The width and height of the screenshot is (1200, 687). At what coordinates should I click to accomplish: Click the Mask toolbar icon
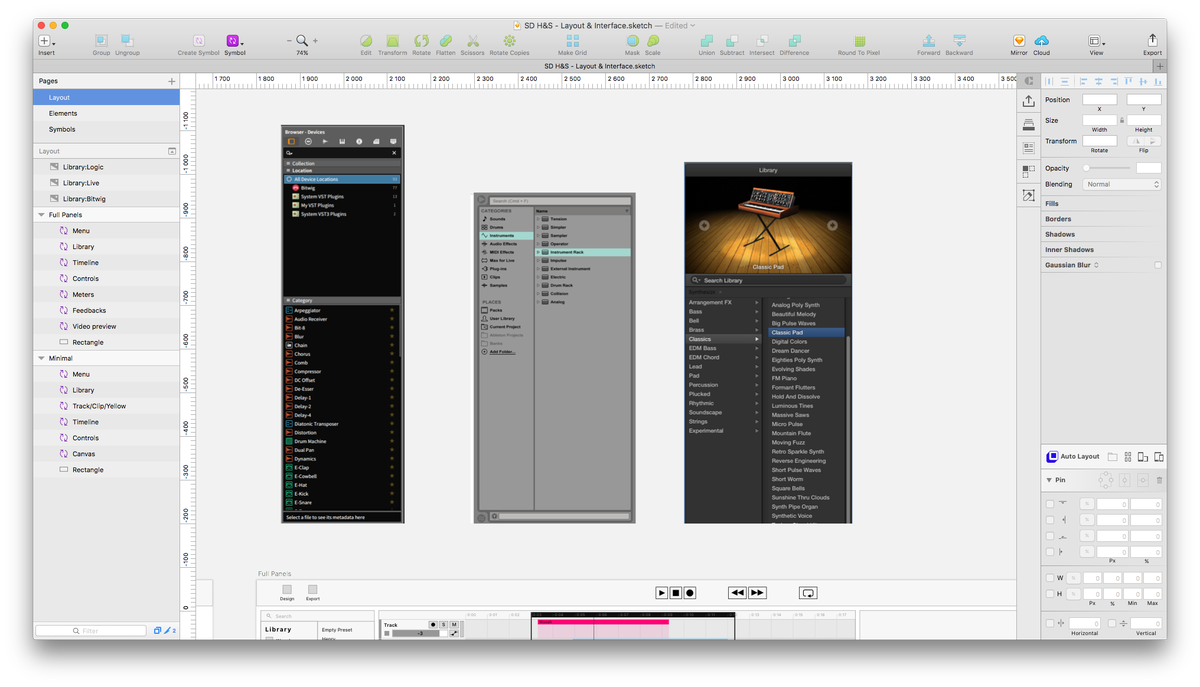coord(632,42)
